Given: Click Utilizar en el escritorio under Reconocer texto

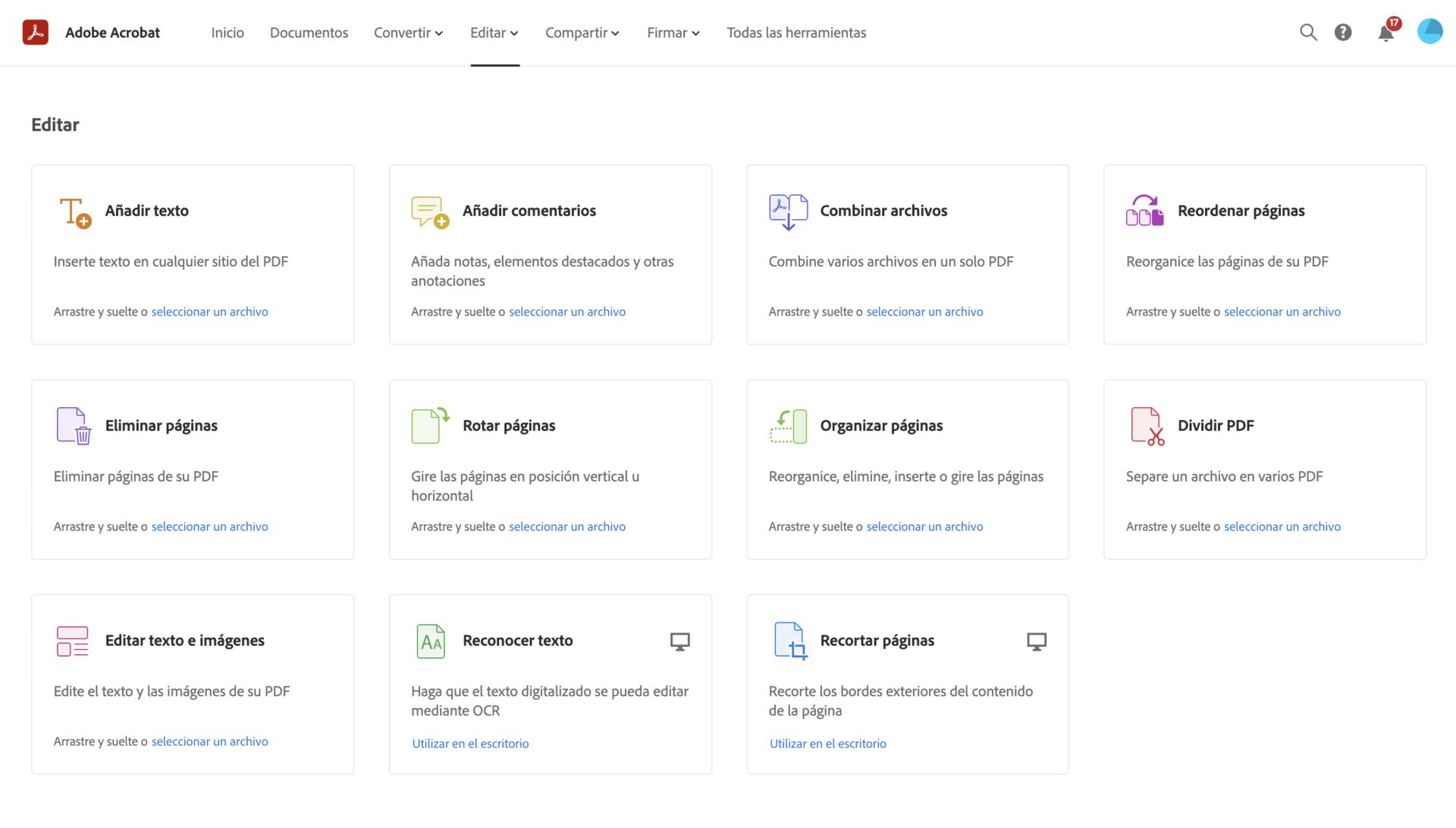Looking at the screenshot, I should coord(470,744).
